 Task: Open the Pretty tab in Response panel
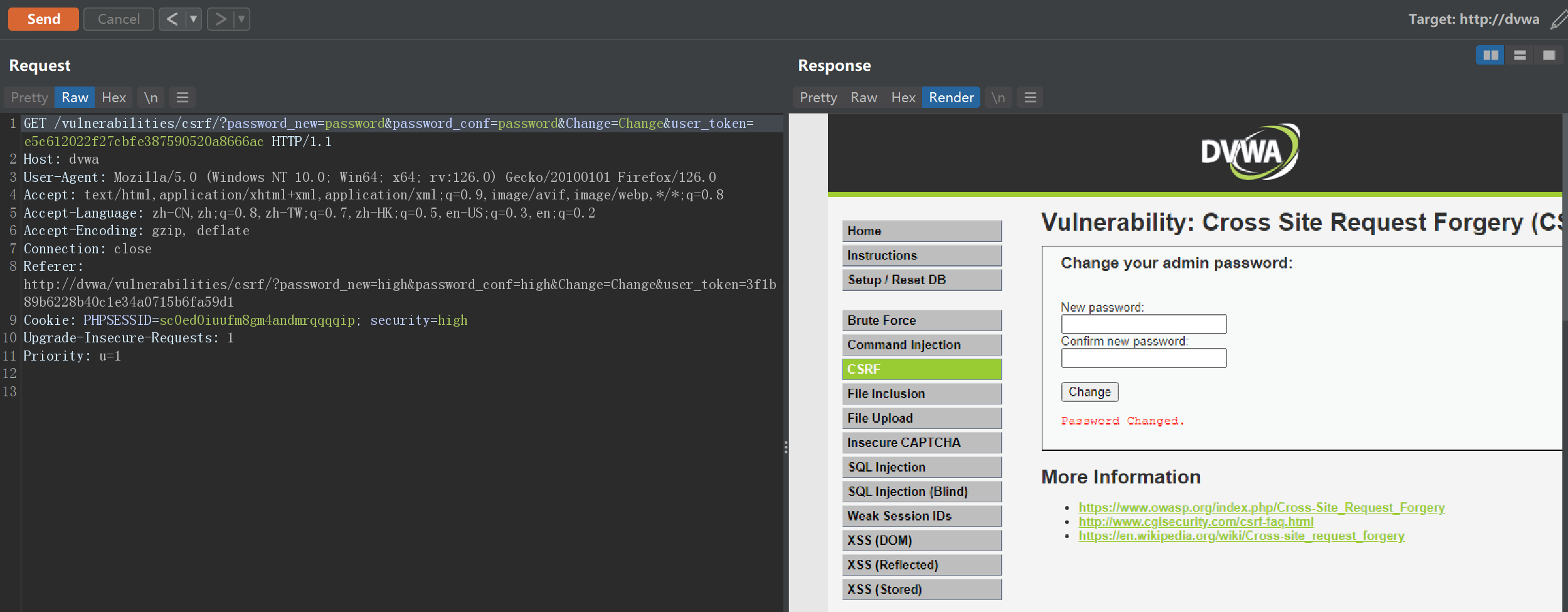point(818,97)
